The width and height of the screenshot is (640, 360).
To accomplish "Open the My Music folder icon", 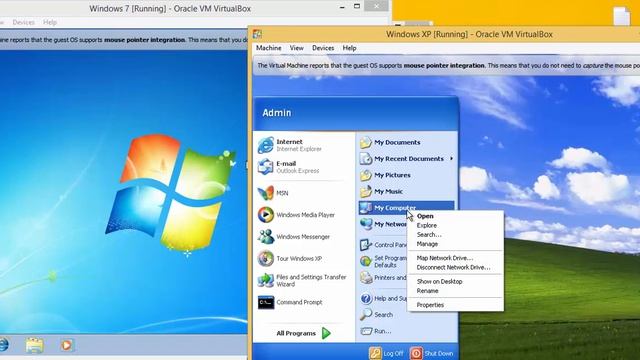I will [x=366, y=191].
